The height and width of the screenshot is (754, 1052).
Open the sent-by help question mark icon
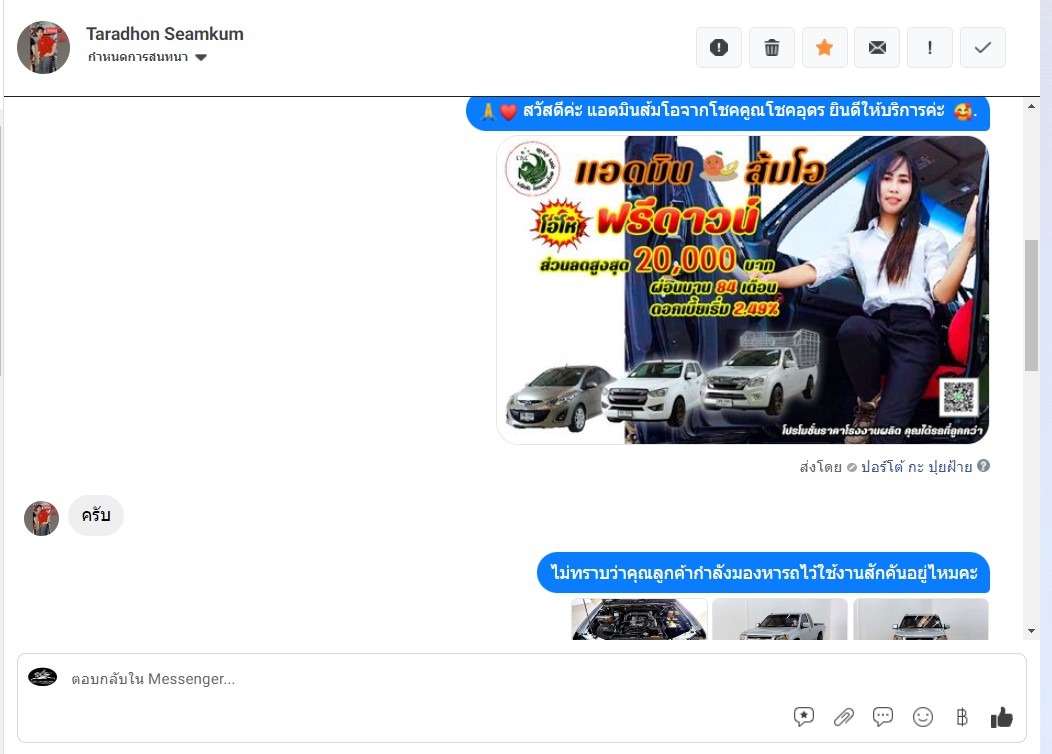pyautogui.click(x=984, y=466)
